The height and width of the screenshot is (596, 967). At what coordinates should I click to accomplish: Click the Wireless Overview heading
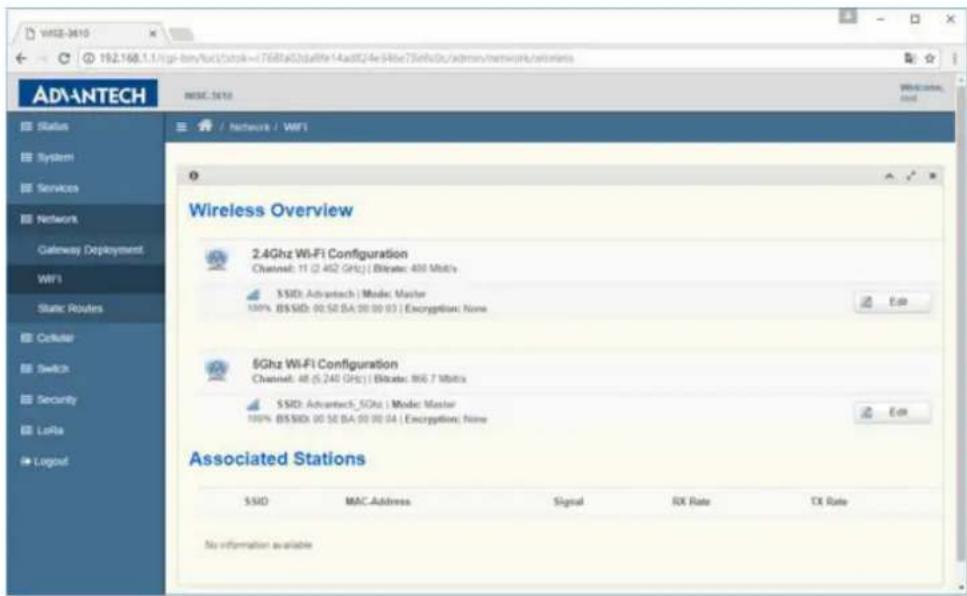(x=271, y=210)
